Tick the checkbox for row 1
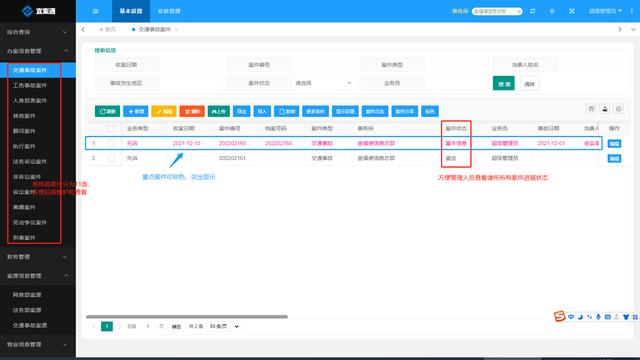This screenshot has height=360, width=640. (x=111, y=143)
